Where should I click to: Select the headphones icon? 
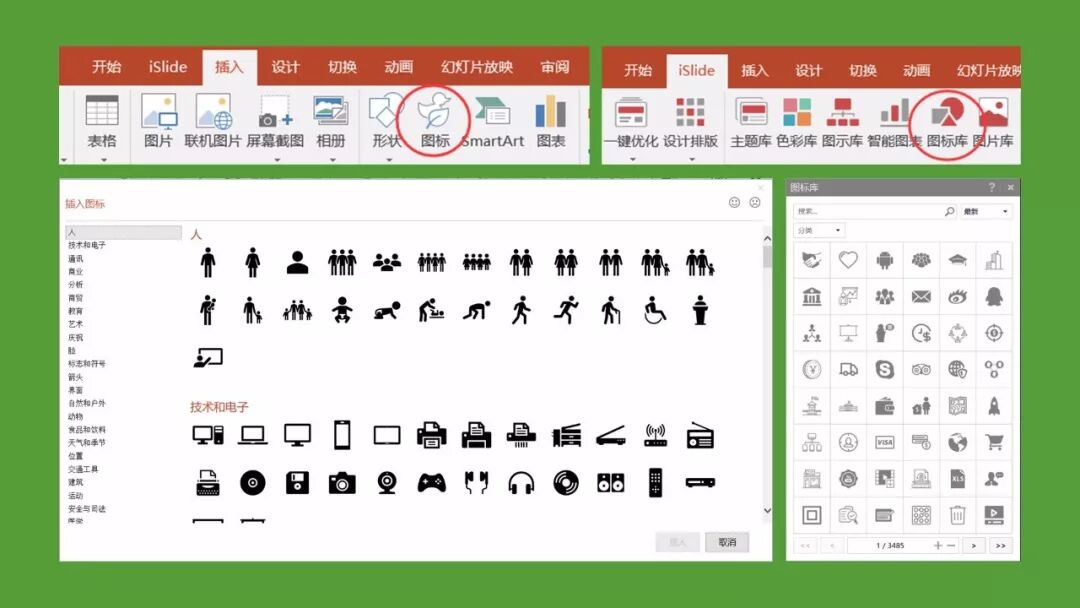(x=521, y=483)
